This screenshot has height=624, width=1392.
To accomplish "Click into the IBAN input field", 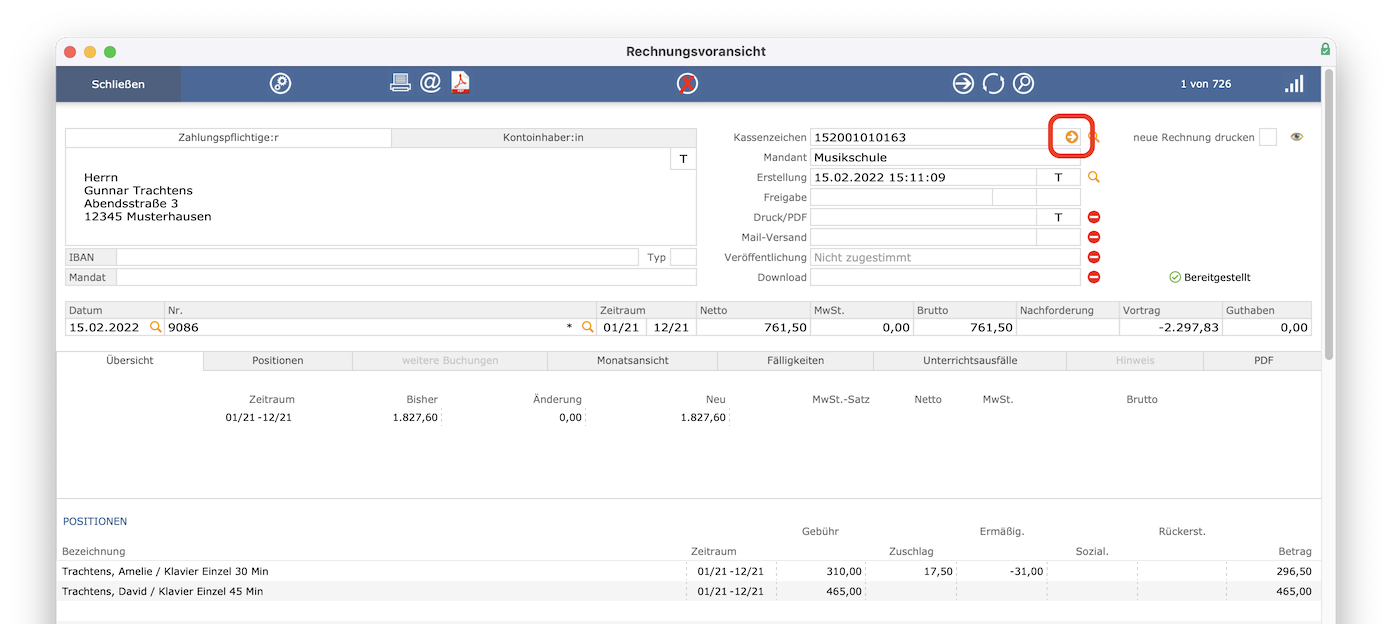I will coord(377,257).
